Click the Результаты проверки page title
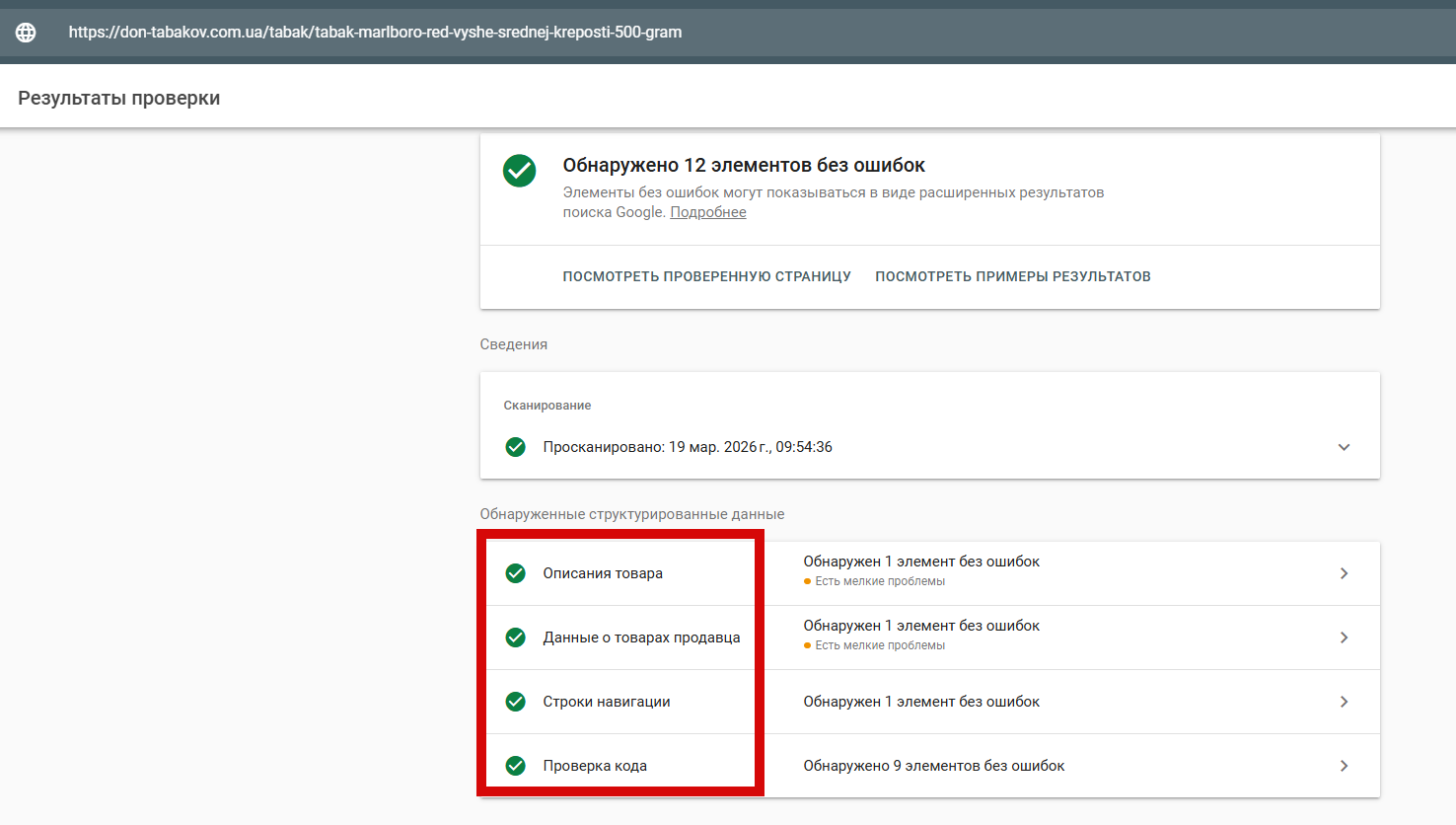The height and width of the screenshot is (825, 1456). point(119,98)
